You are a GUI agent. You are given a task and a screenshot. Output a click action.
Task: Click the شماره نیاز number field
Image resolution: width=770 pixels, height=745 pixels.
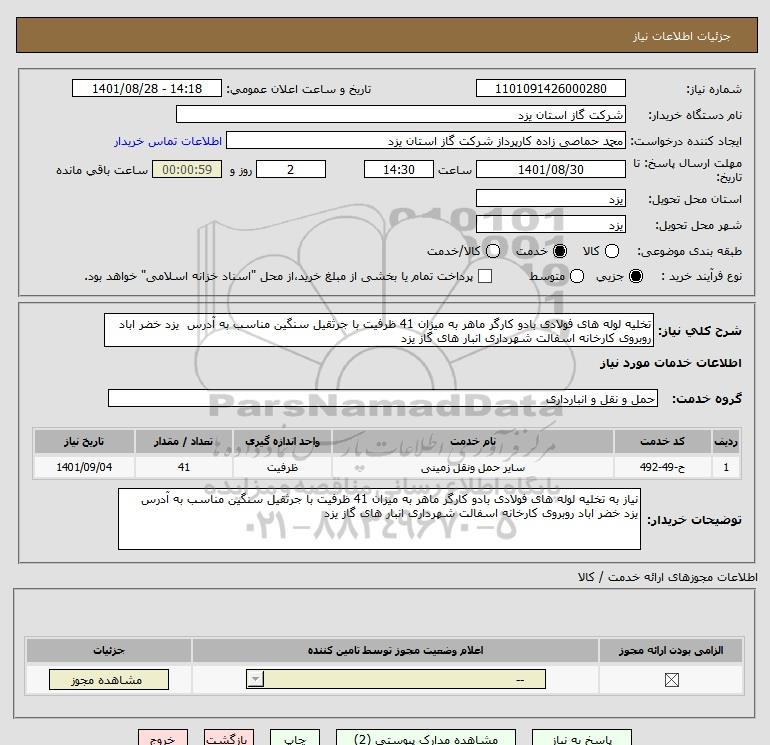[550, 88]
